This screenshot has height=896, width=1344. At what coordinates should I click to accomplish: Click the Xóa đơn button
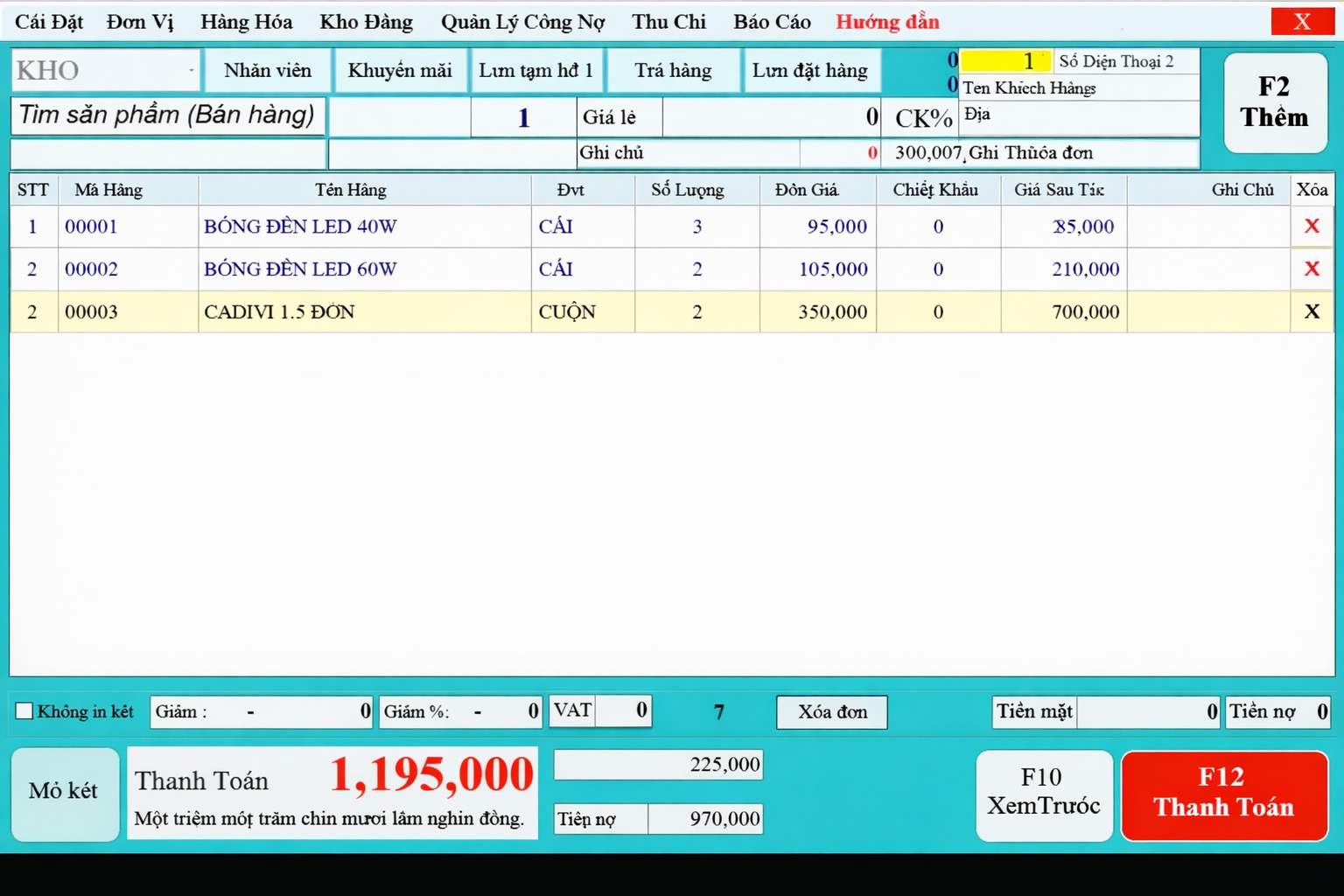point(831,712)
